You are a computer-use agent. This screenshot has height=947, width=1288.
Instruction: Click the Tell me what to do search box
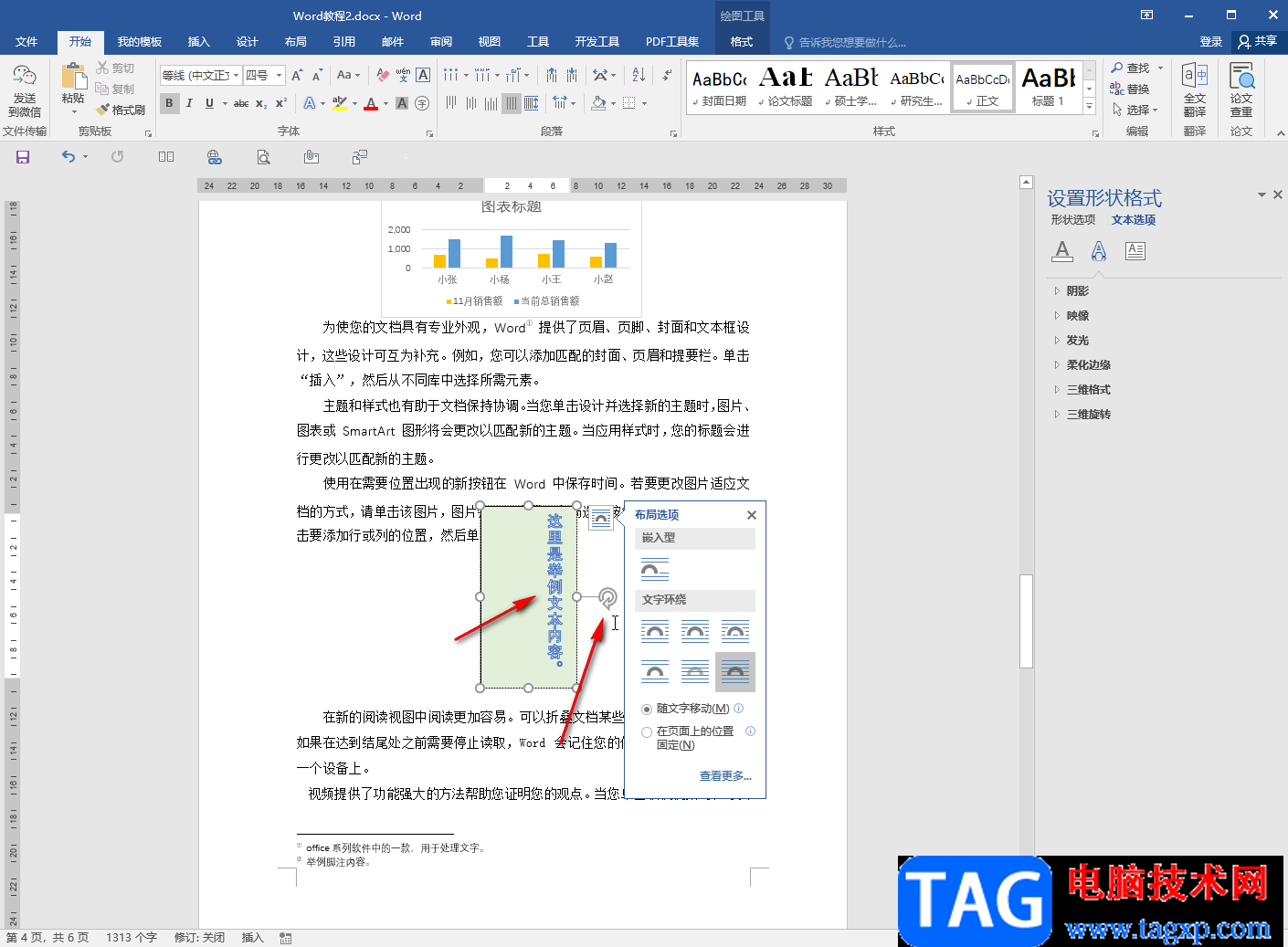click(853, 42)
